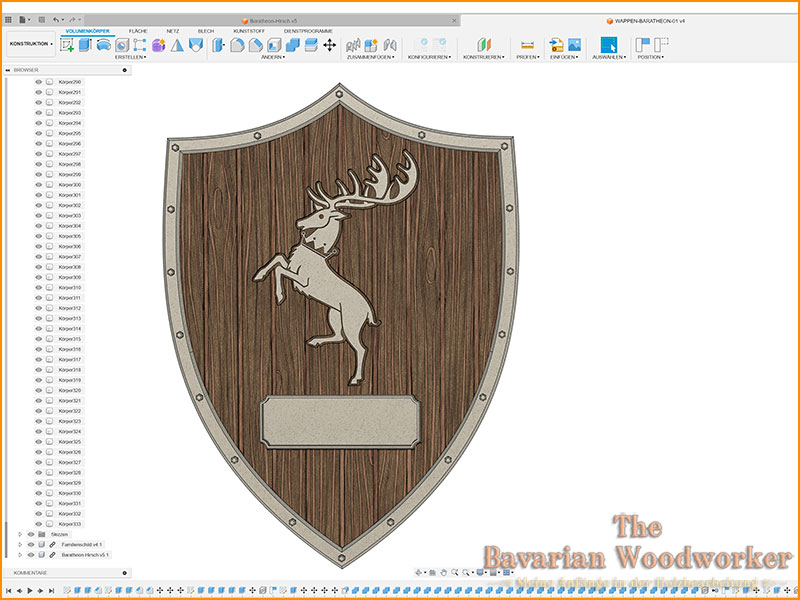Image resolution: width=800 pixels, height=600 pixels.
Task: Choose the Orbit navigation icon
Action: point(418,572)
